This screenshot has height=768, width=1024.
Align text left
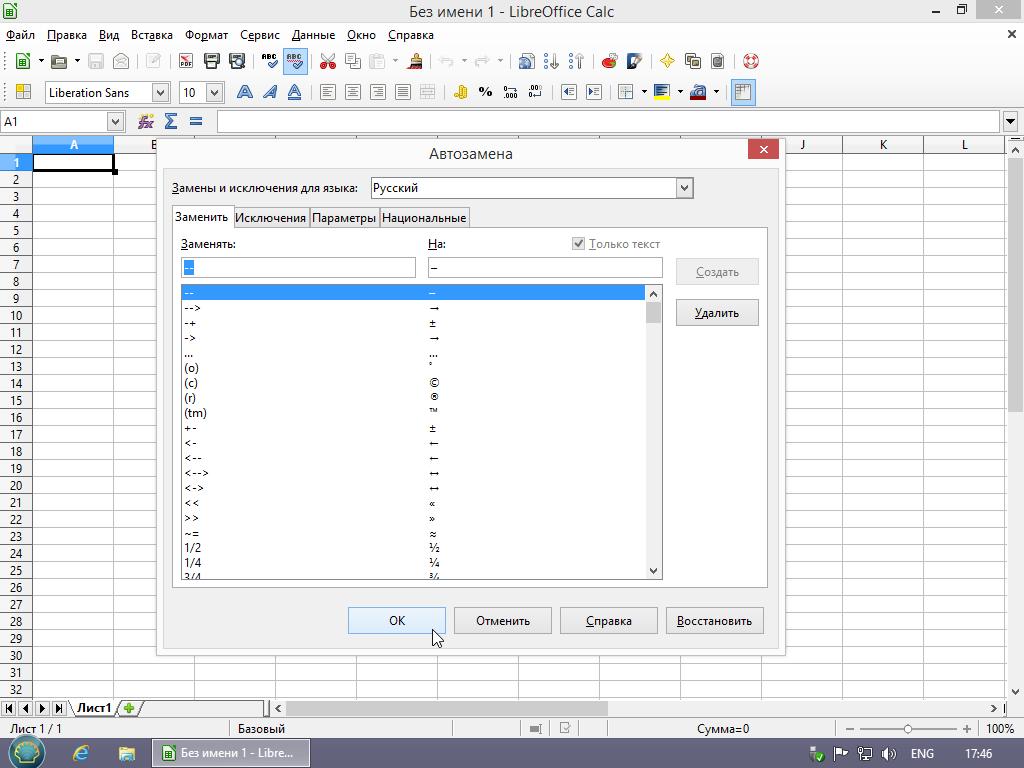[328, 92]
